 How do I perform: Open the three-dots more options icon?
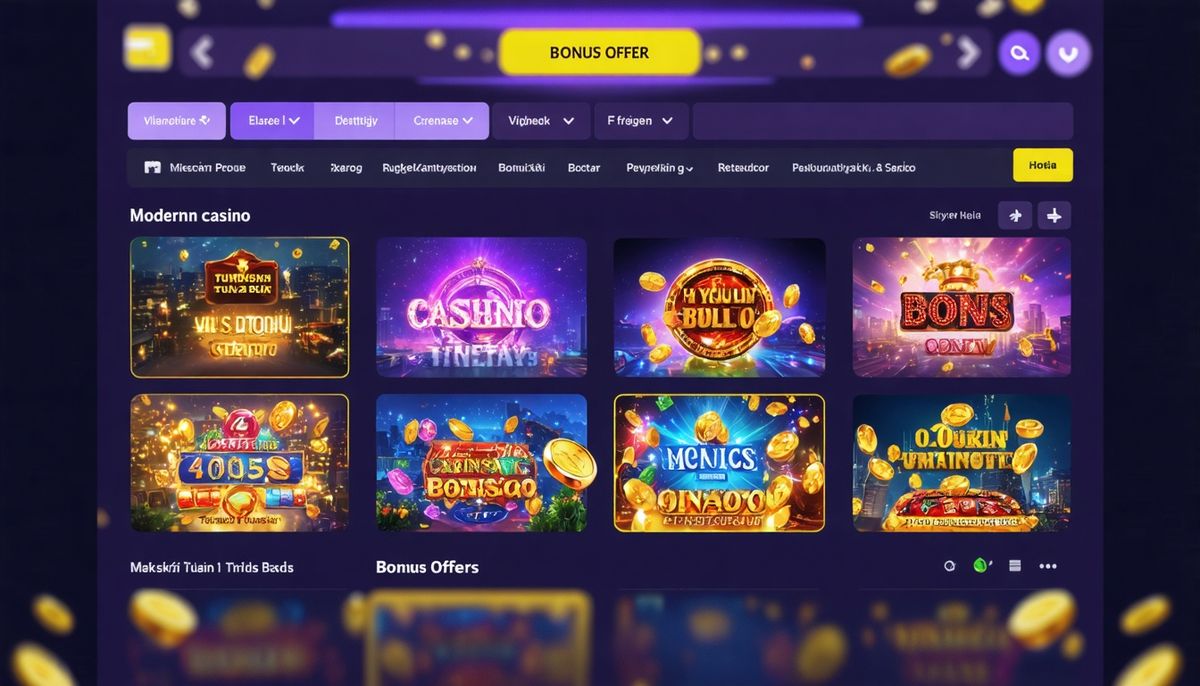coord(1048,566)
